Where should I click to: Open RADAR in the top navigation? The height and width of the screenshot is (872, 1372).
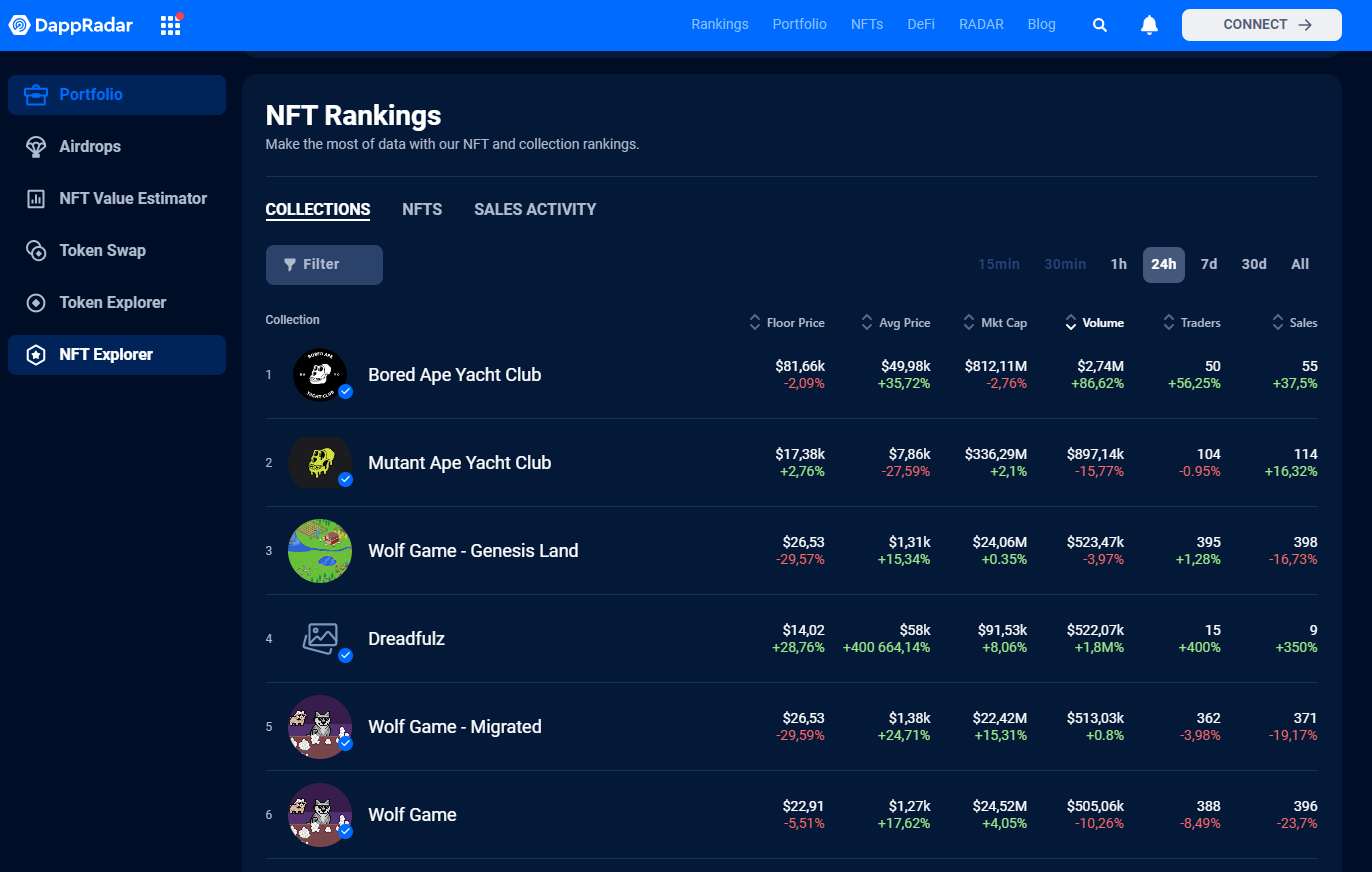click(981, 25)
